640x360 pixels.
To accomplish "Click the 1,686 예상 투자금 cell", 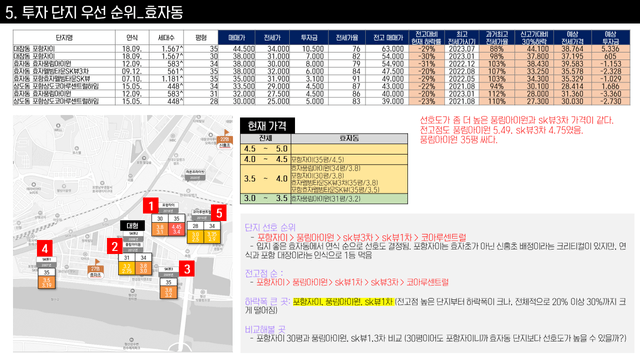I will pyautogui.click(x=610, y=86).
